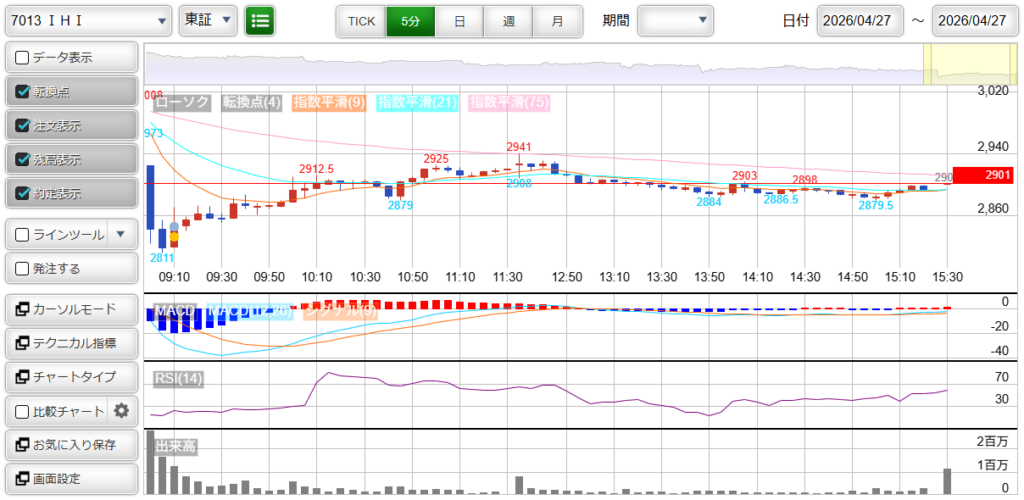Screen dimensions: 1024x500
Task: Enable the データ表示 checkbox
Action: [22, 58]
